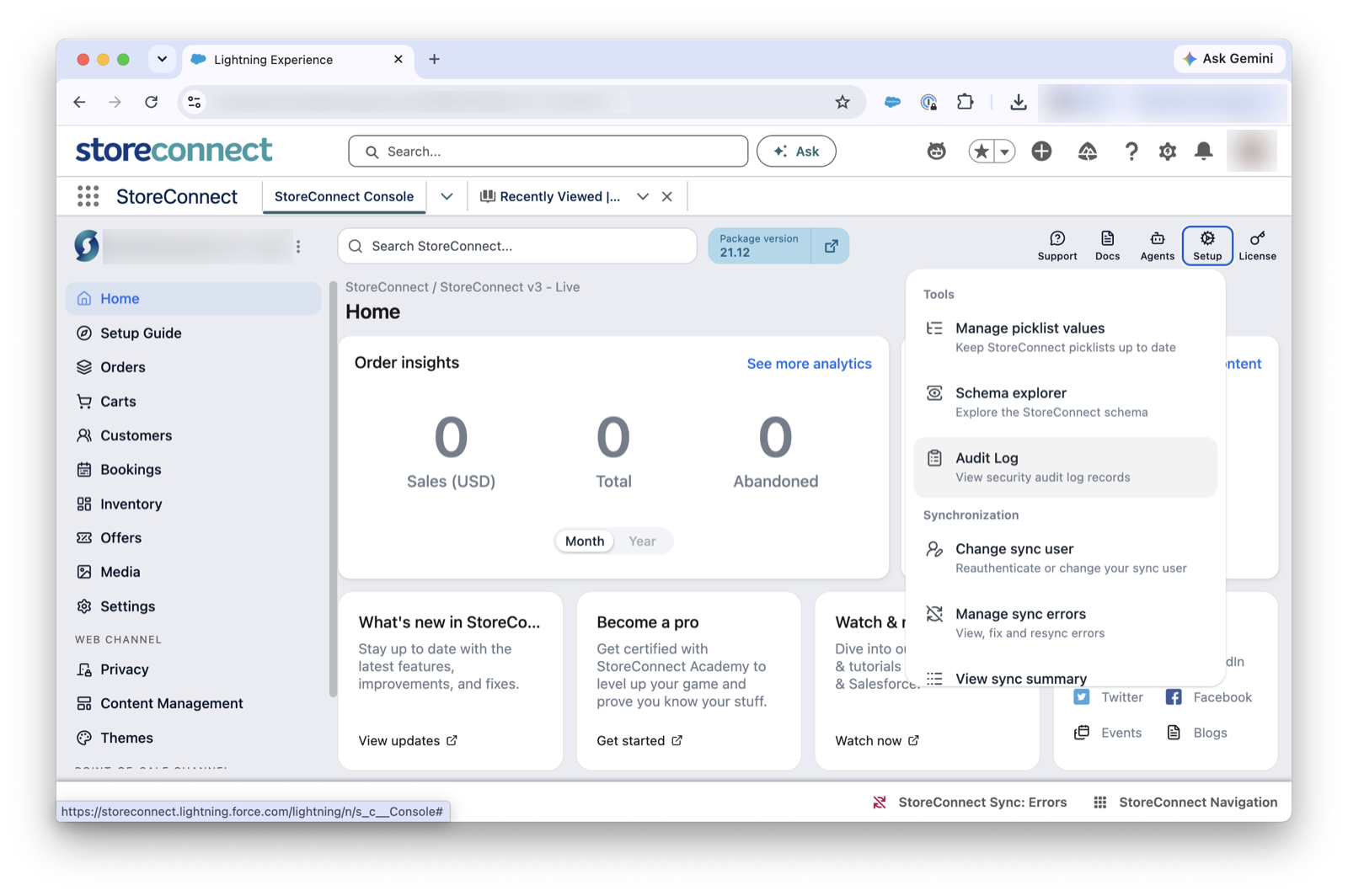Click See more analytics link
This screenshot has height=896, width=1348.
click(809, 364)
